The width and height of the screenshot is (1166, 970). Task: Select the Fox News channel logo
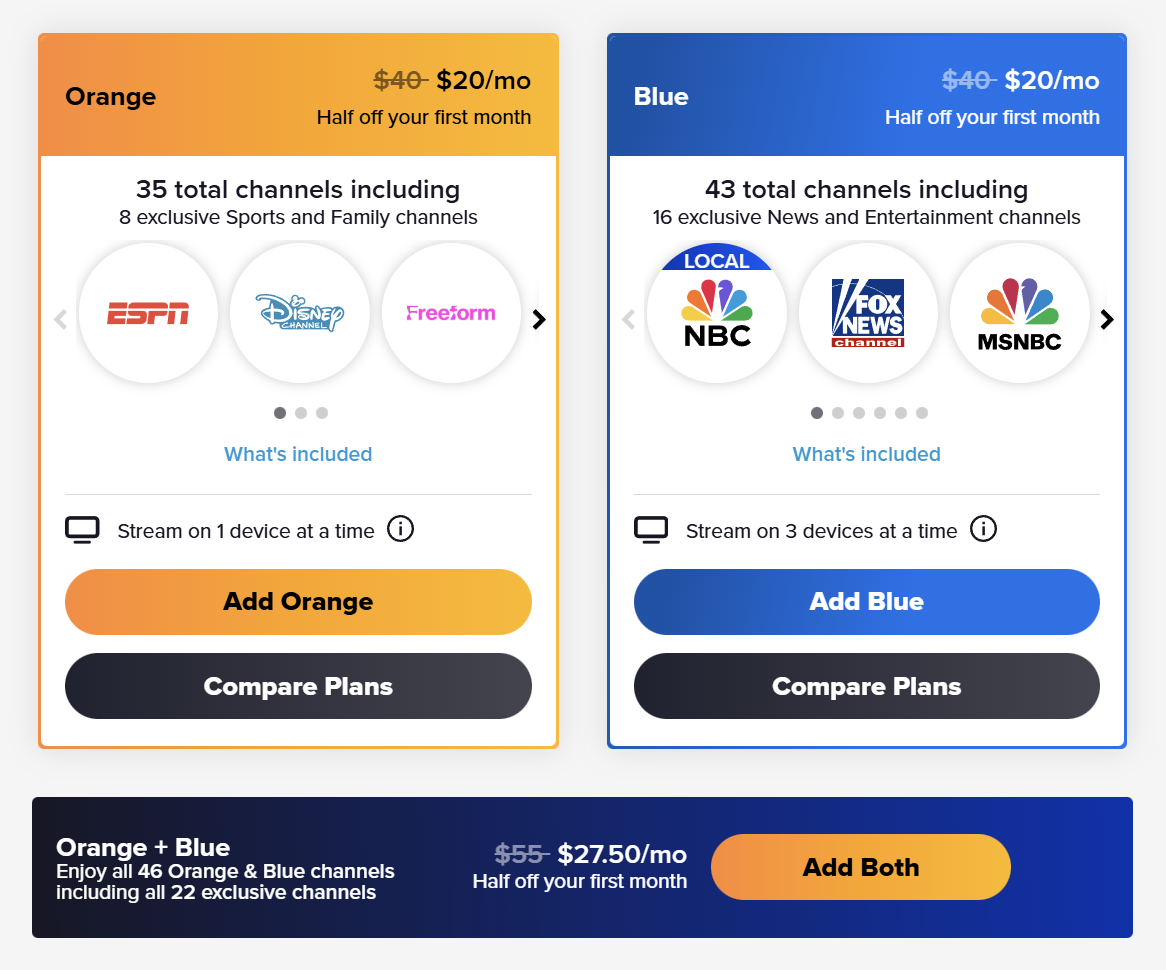tap(868, 313)
